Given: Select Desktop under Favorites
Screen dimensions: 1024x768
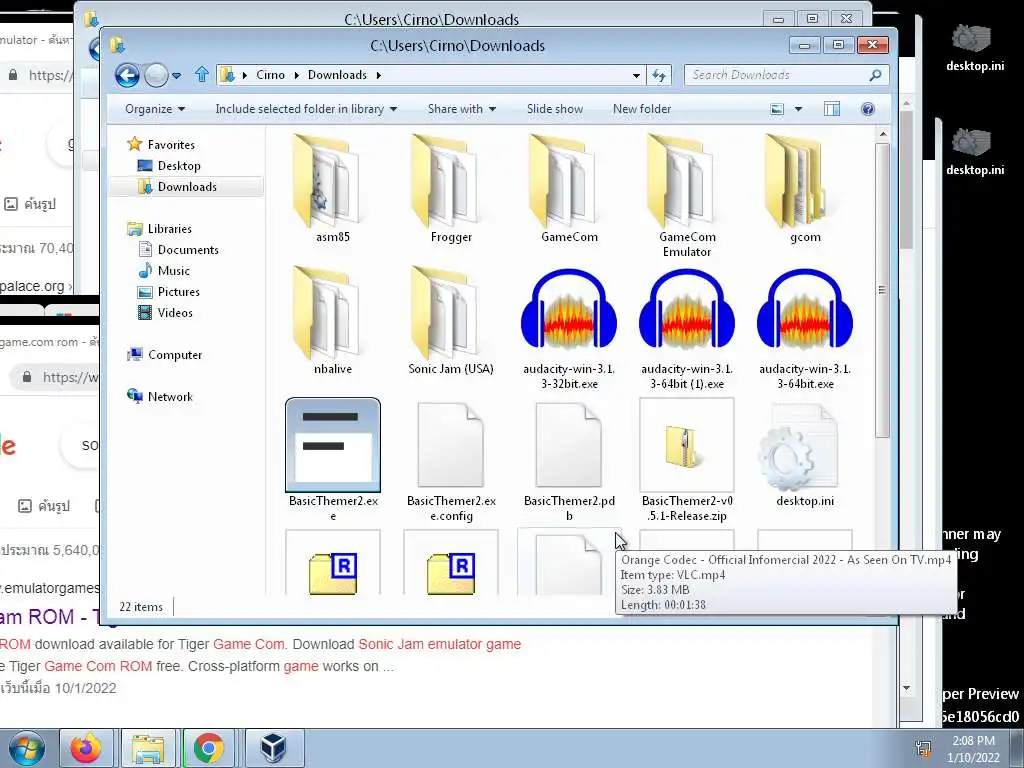Looking at the screenshot, I should pyautogui.click(x=178, y=166).
